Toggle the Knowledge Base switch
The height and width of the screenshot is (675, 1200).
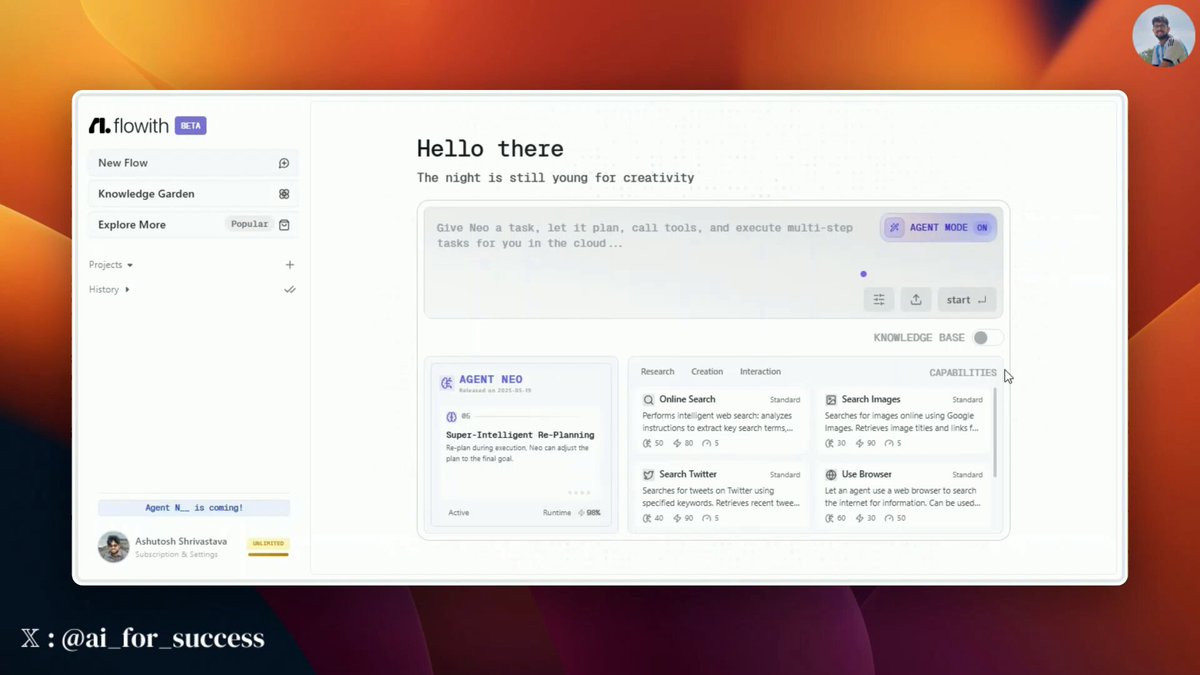(987, 338)
